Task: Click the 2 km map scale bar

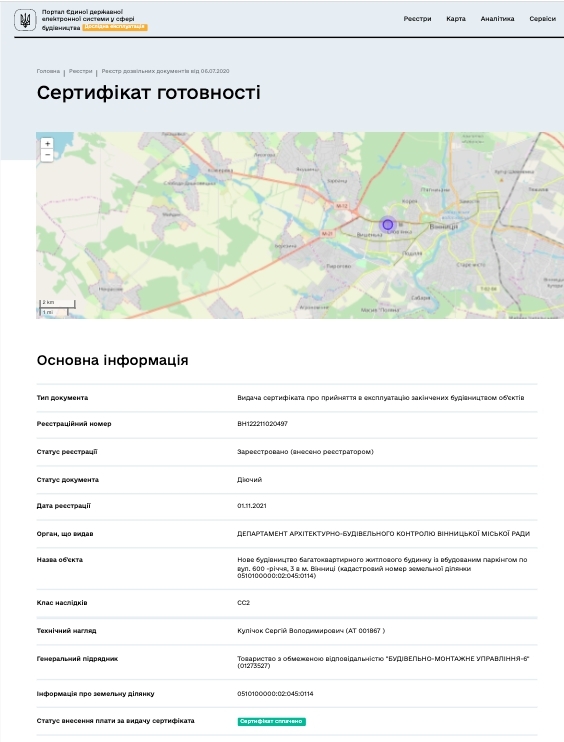Action: 57,303
